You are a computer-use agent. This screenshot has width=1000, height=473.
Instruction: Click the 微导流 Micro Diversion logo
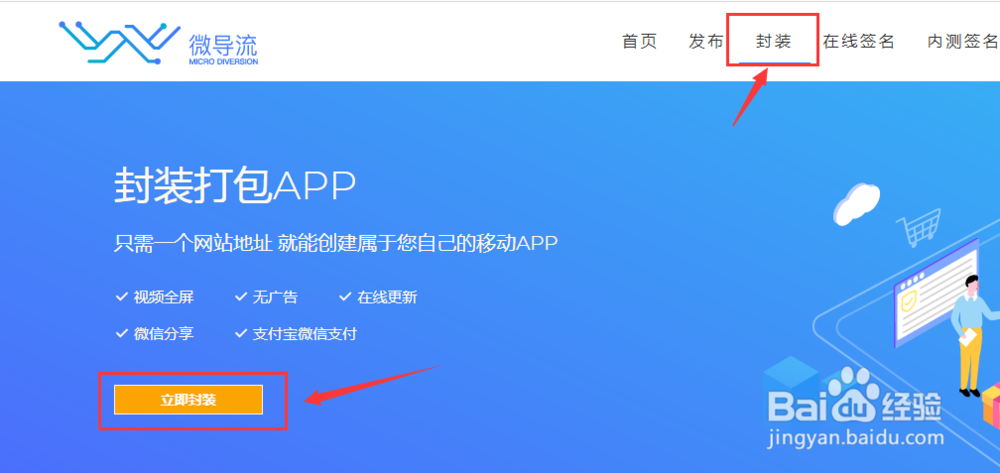[158, 43]
